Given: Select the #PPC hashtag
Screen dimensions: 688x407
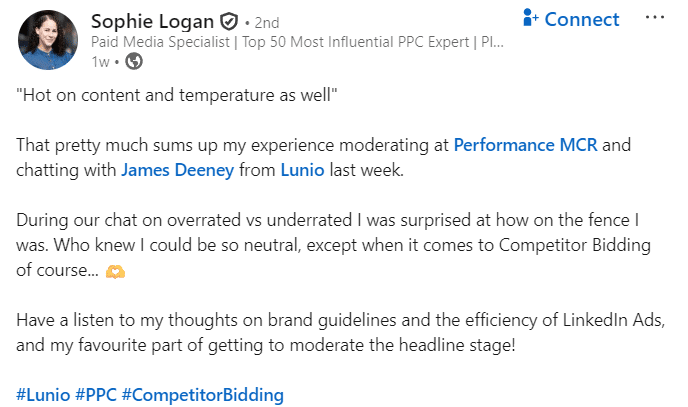Looking at the screenshot, I should (95, 395).
